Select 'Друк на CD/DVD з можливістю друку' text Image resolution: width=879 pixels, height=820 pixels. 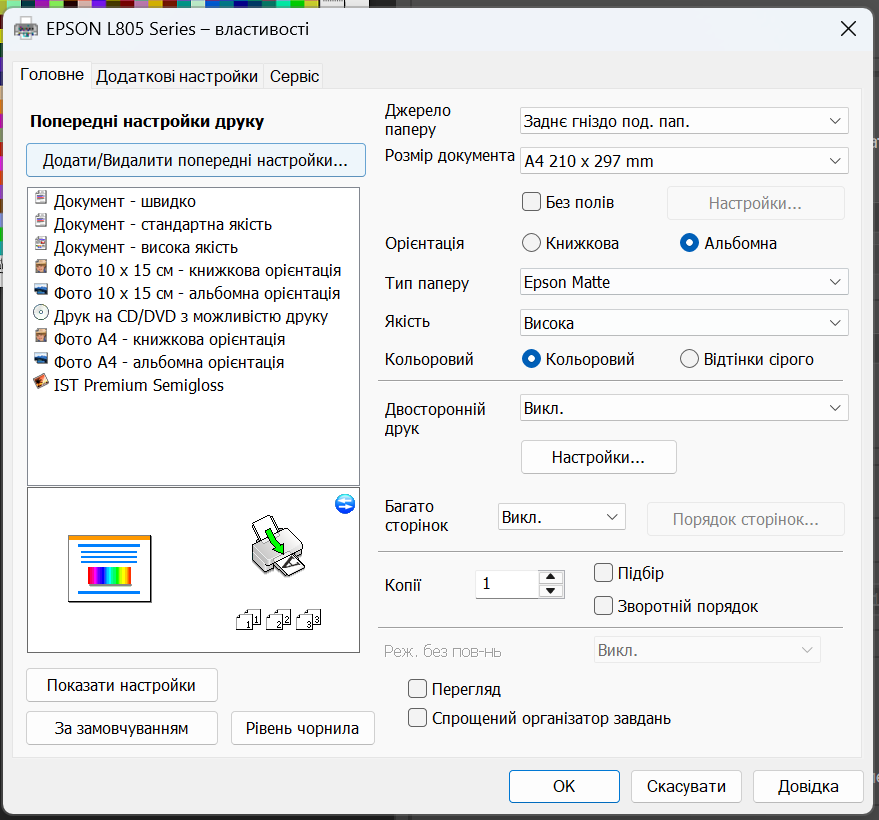tap(191, 316)
